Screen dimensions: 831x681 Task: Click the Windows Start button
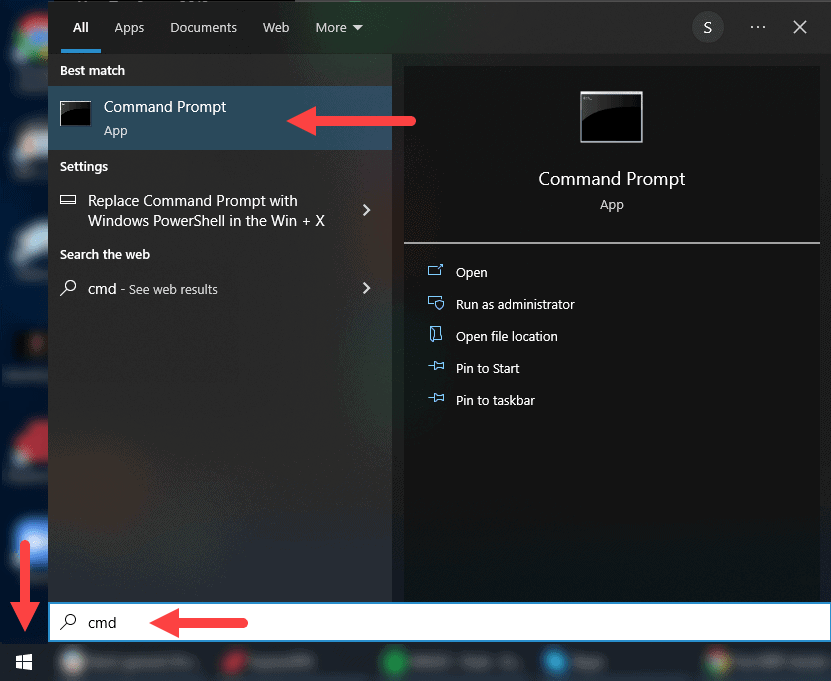coord(23,662)
